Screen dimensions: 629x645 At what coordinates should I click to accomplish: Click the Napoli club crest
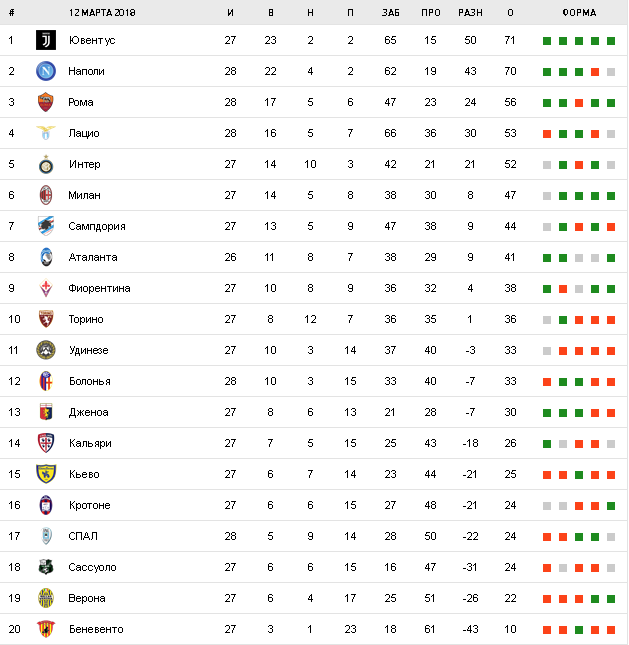click(46, 71)
